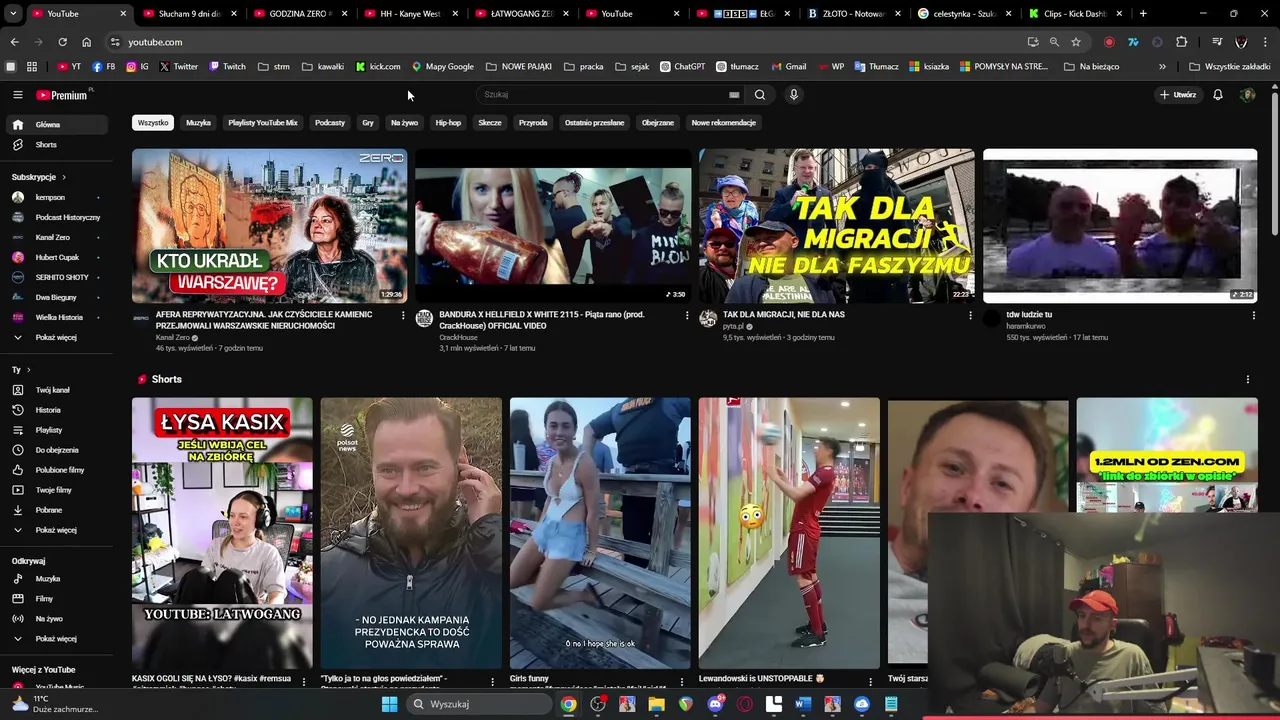The image size is (1280, 720).
Task: Open KTO UKRADŁ WARSZAWĘ video thumbnail
Action: pos(269,226)
